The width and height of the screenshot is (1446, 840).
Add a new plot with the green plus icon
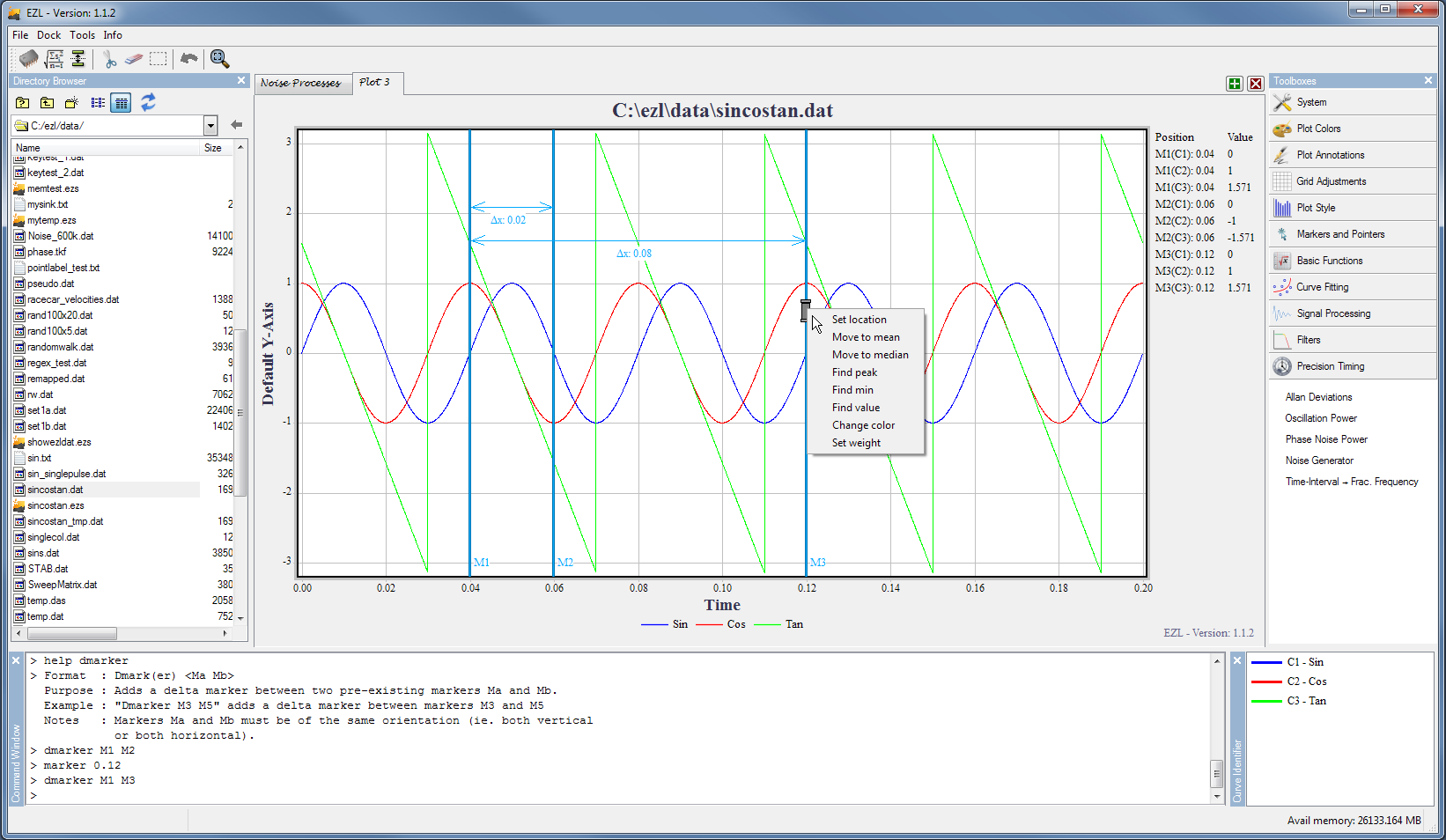pyautogui.click(x=1235, y=84)
